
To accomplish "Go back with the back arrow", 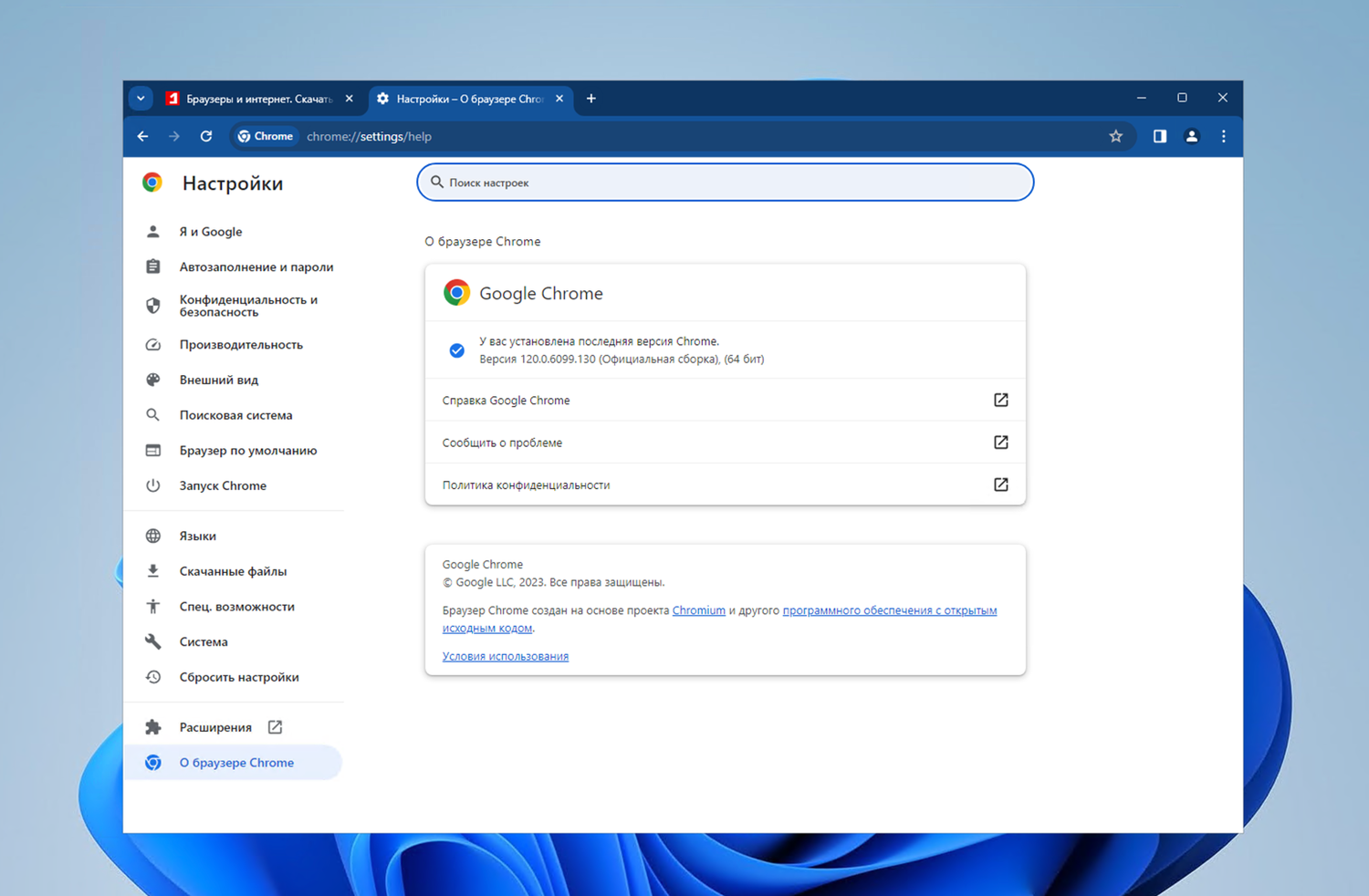I will tap(143, 136).
